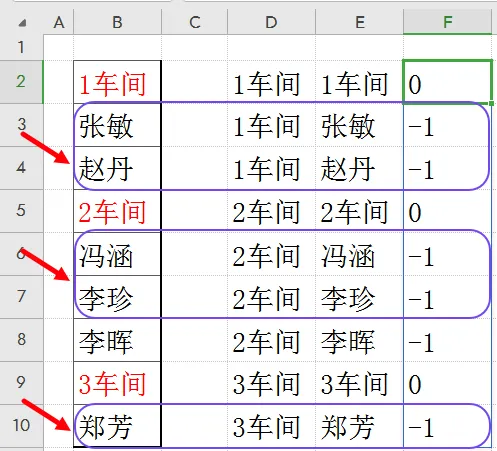Image resolution: width=497 pixels, height=451 pixels.
Task: Click the fill handle of cell F2
Action: pos(491,103)
